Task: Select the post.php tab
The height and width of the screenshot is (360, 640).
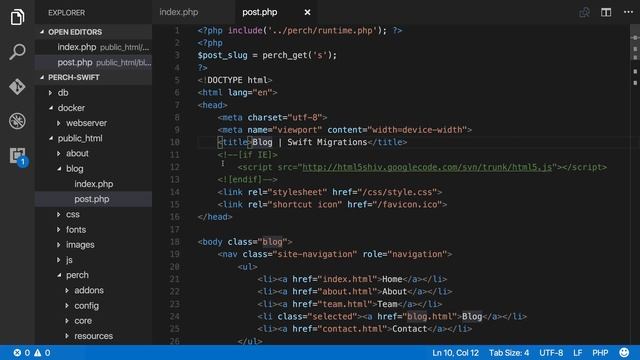Action: click(x=260, y=12)
